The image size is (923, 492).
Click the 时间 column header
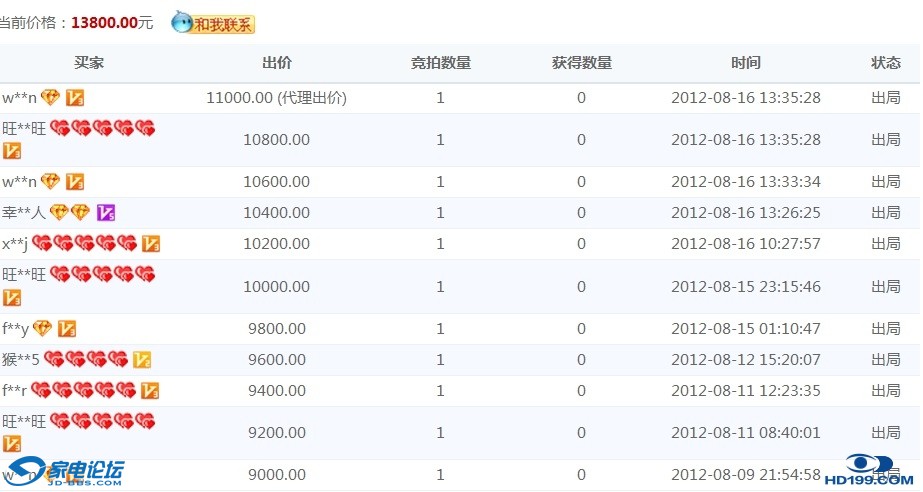point(745,63)
